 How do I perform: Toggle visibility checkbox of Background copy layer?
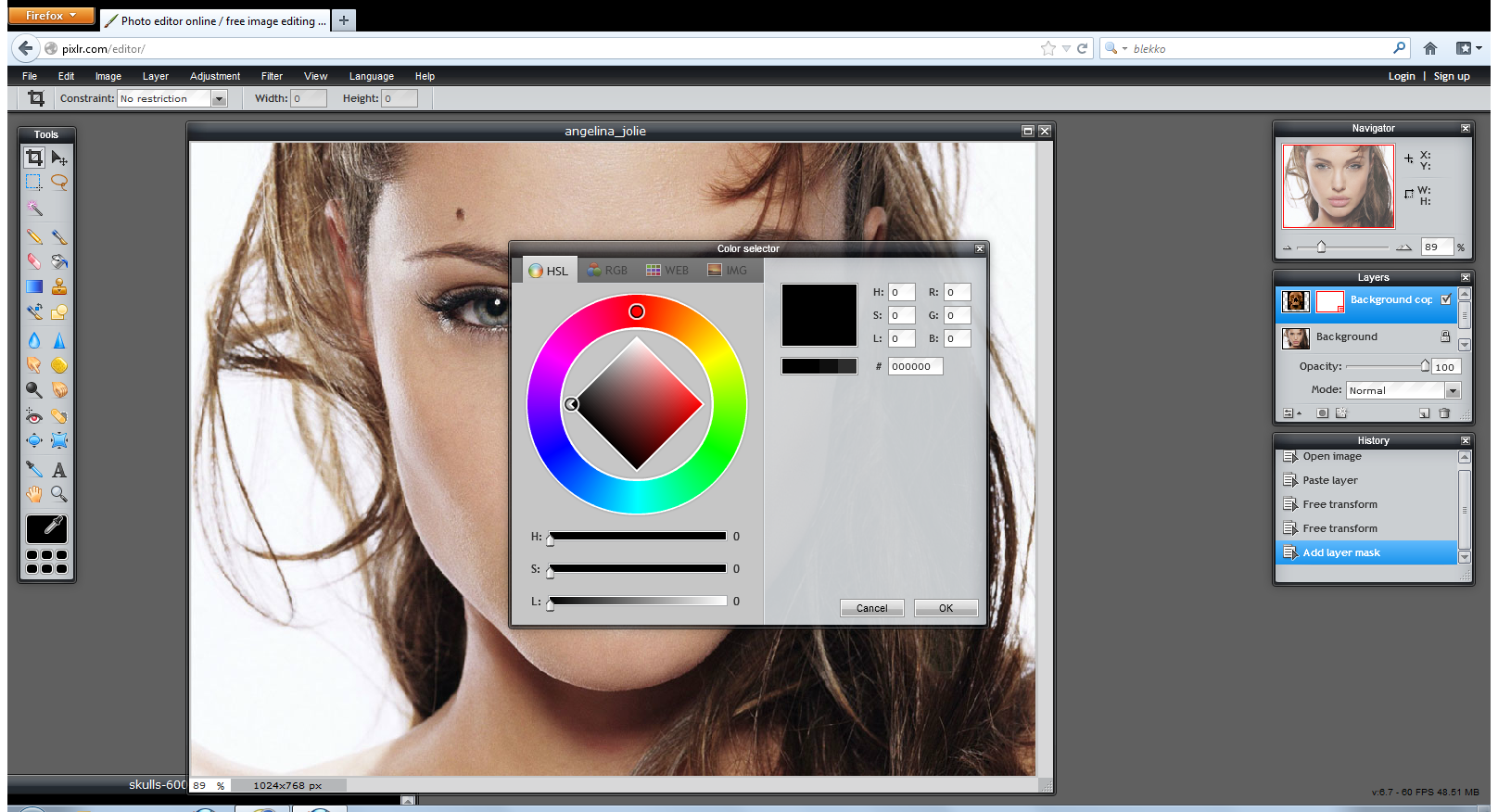pyautogui.click(x=1446, y=299)
